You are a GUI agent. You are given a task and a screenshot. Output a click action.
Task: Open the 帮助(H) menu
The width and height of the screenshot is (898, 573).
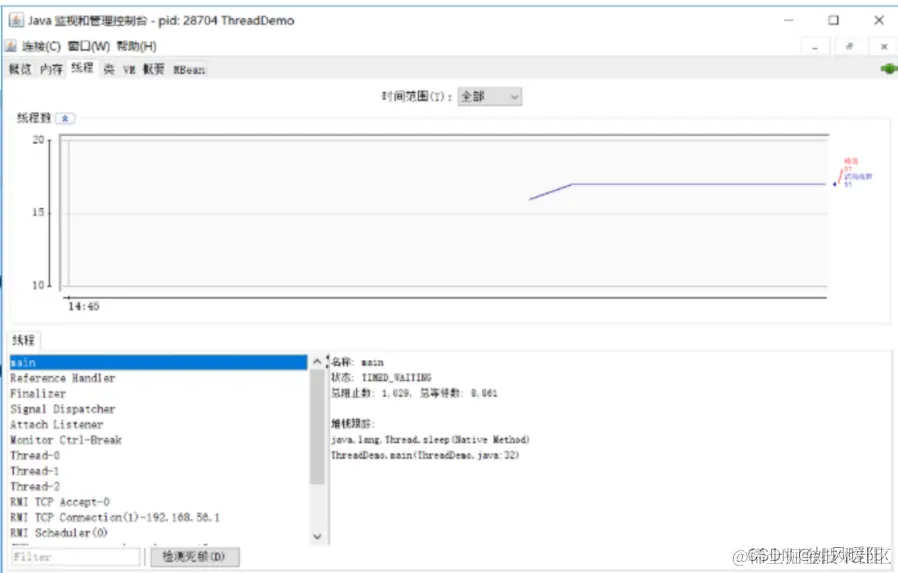(x=136, y=46)
